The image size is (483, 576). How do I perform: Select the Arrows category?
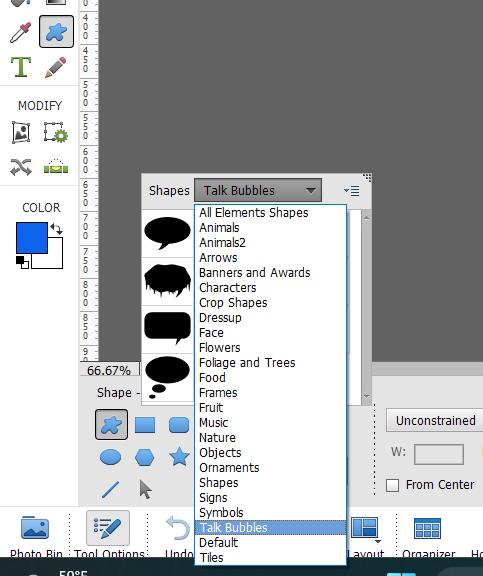tap(270, 258)
